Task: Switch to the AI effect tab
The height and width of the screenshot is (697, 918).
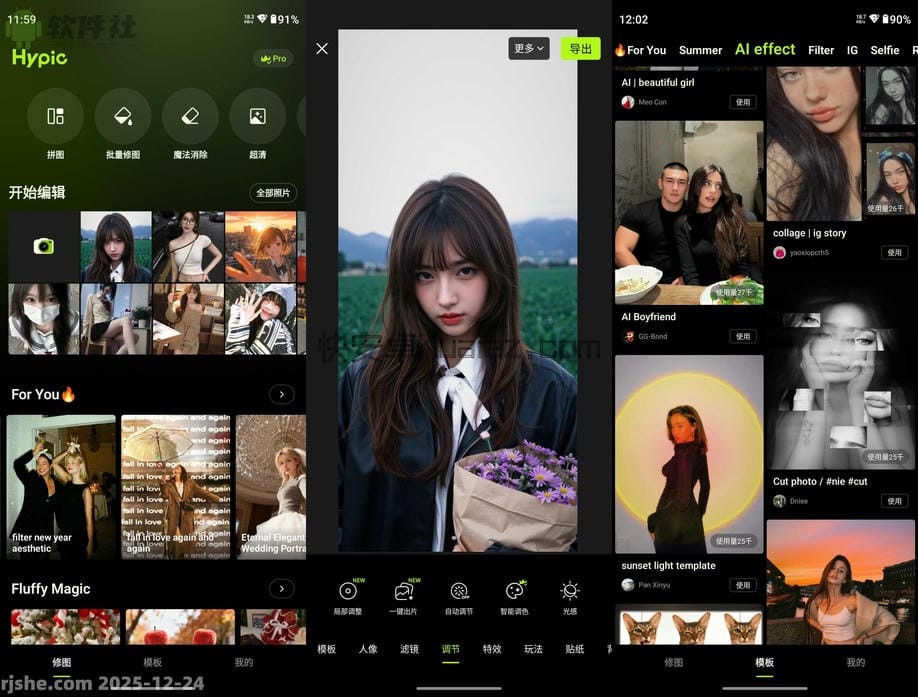Action: pos(764,49)
